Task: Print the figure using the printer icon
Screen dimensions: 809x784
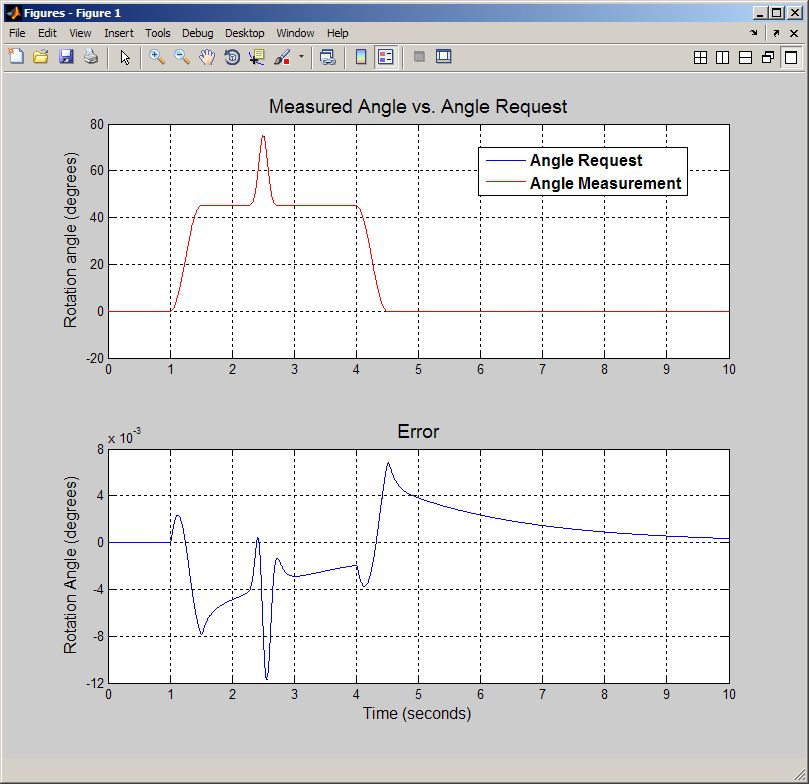Action: (x=91, y=57)
